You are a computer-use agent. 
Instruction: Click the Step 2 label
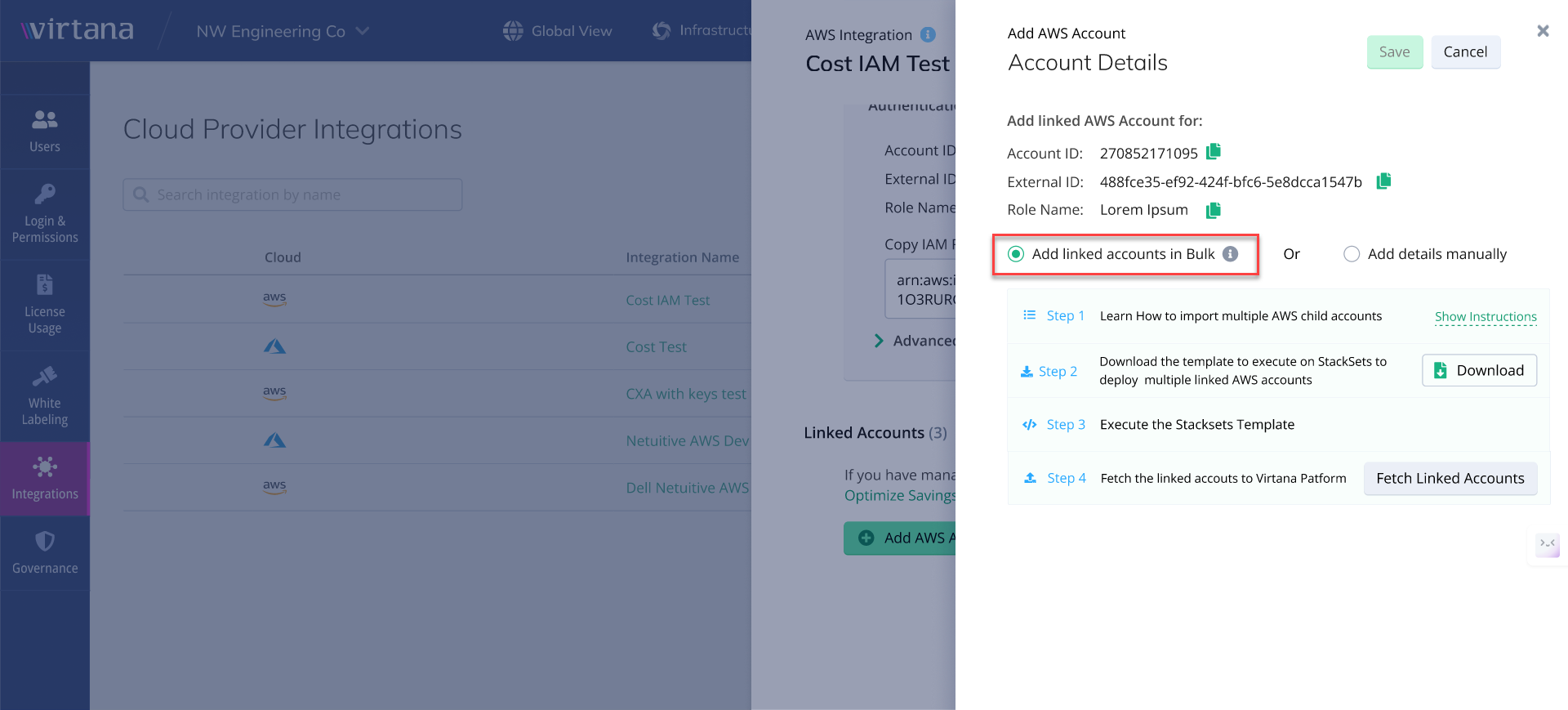click(x=1058, y=371)
